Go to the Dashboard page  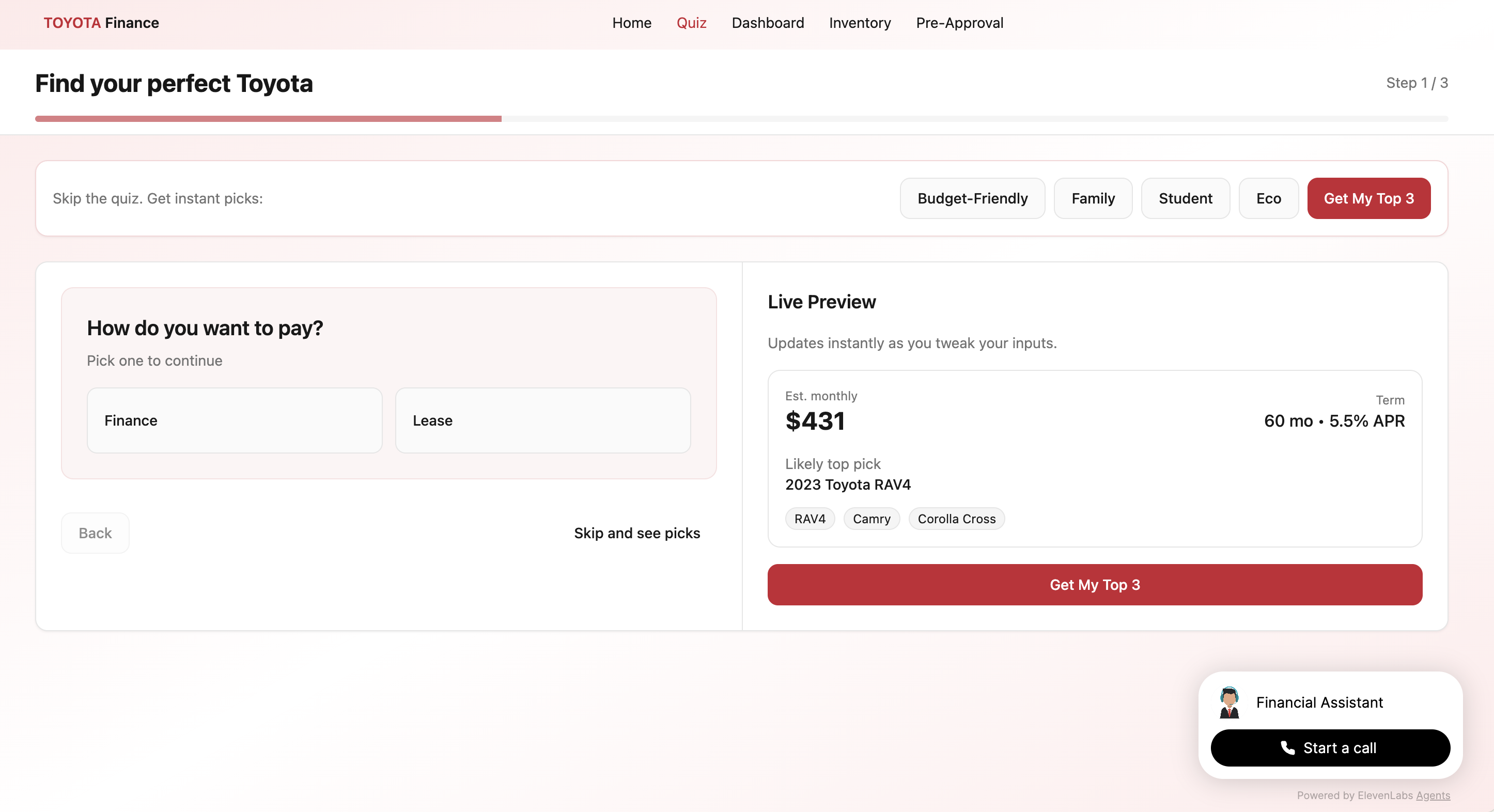click(x=767, y=23)
